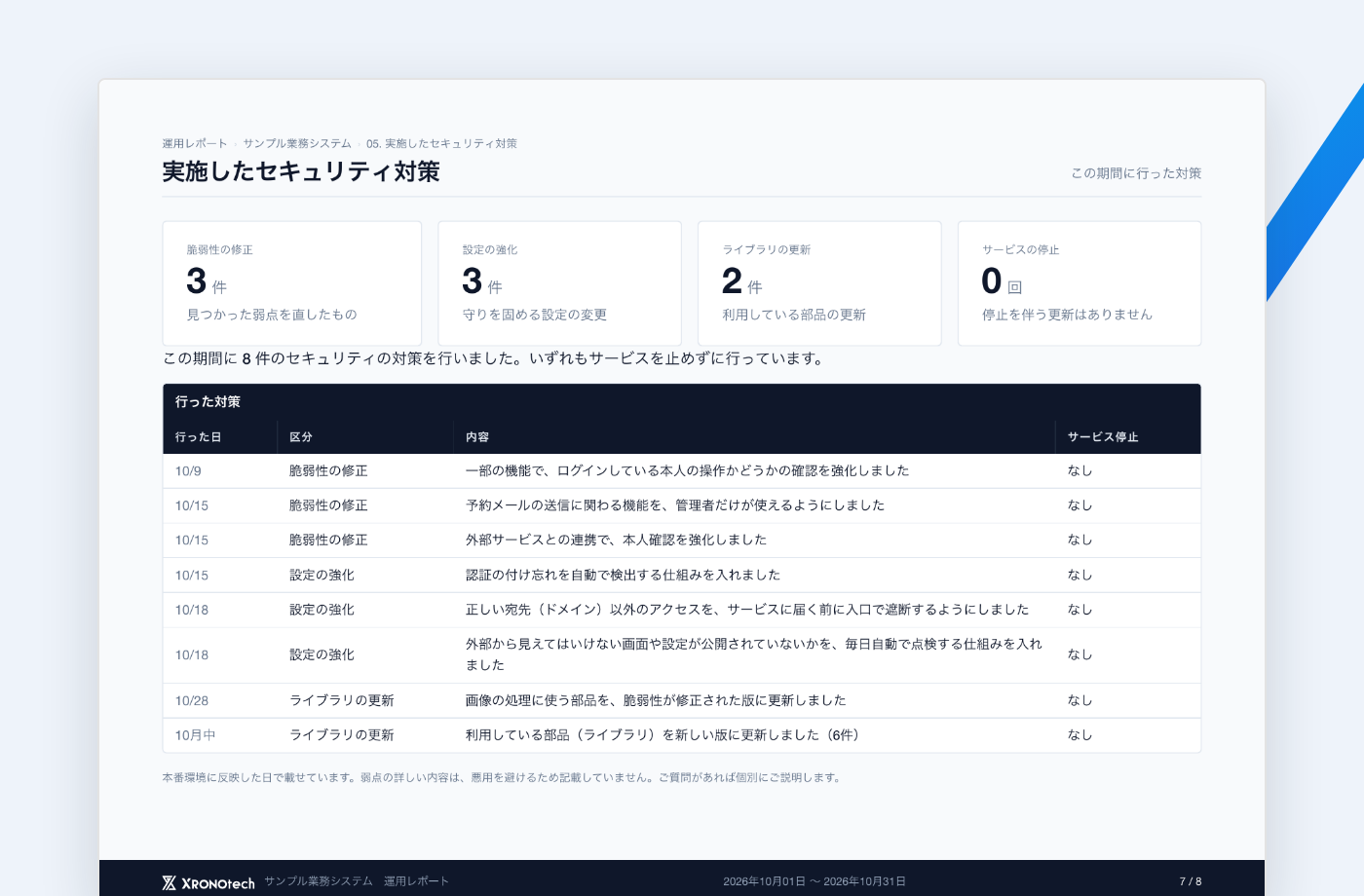Screen dimensions: 1364x896
Task: Click the summary sentence about 8 件 countermeasures
Action: coord(494,358)
